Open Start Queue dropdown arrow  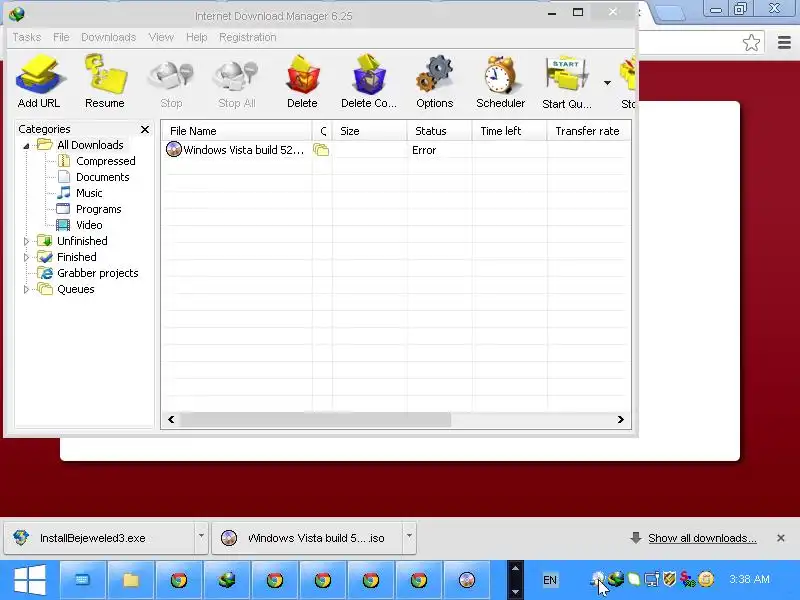click(x=607, y=83)
